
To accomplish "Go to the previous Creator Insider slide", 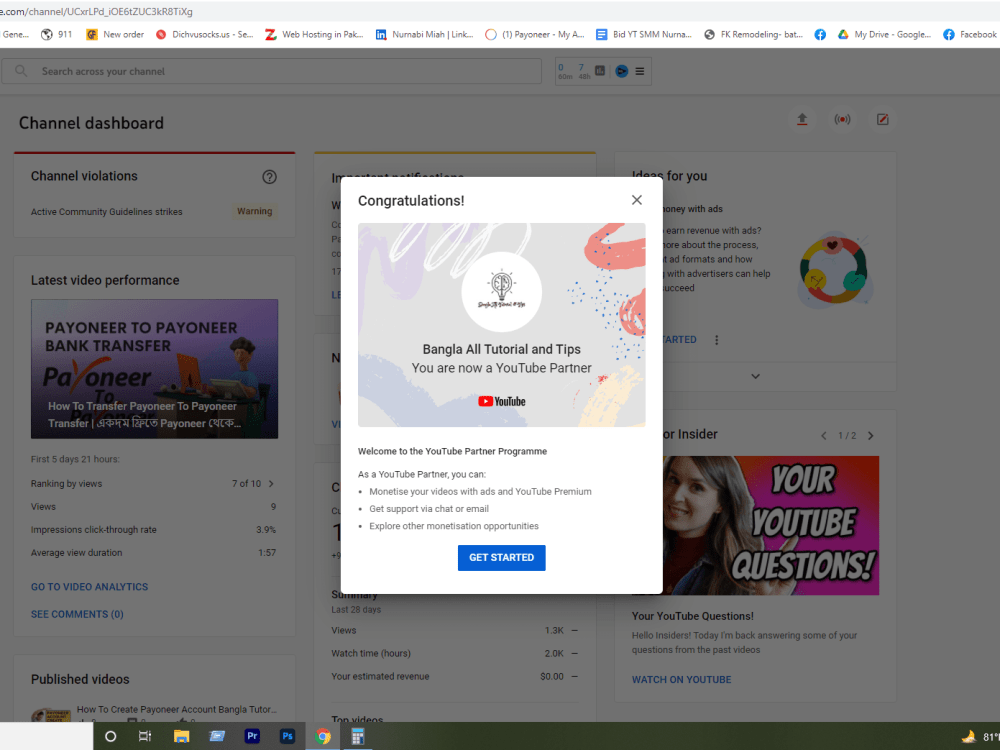I will tap(823, 436).
